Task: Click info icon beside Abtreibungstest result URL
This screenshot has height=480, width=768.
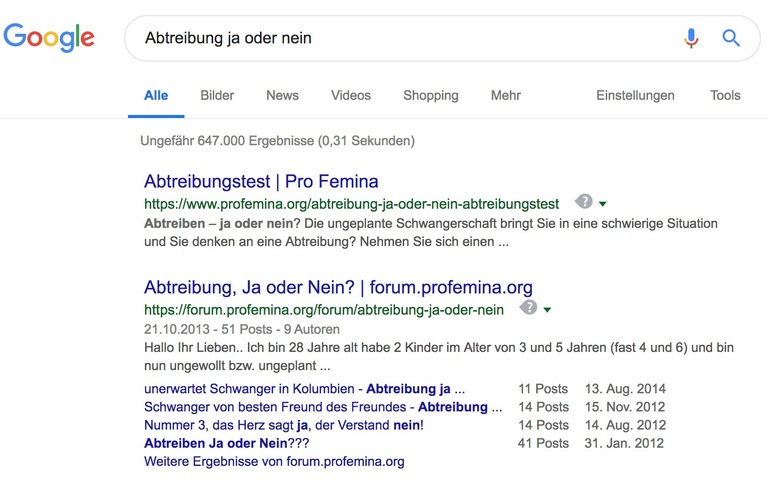Action: [584, 202]
